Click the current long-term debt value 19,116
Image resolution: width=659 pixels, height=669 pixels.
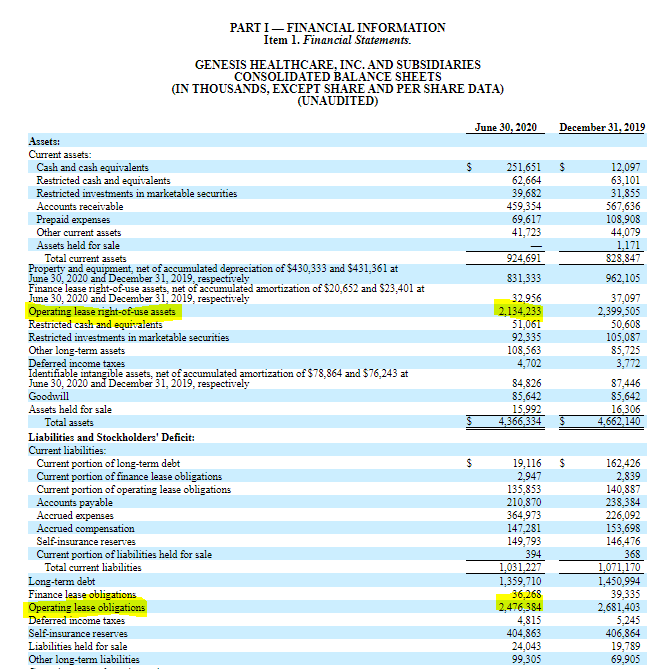(527, 463)
